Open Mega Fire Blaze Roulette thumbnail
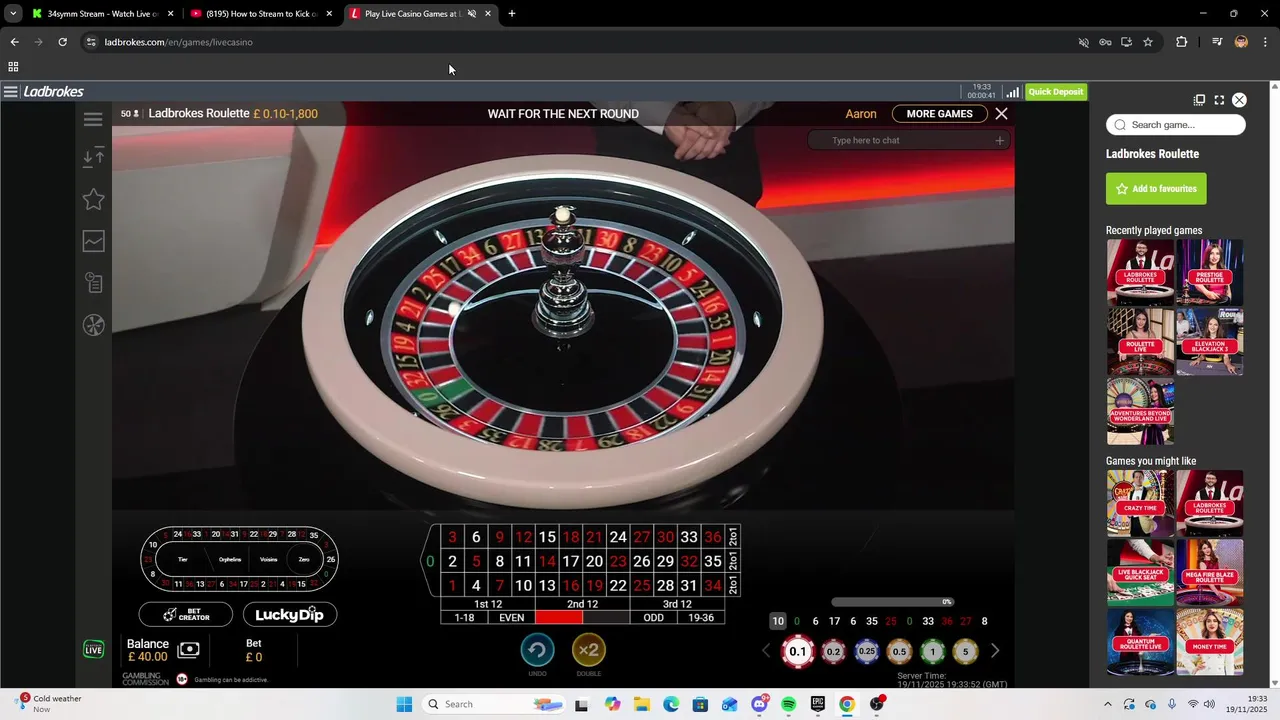The image size is (1280, 720). click(1210, 572)
